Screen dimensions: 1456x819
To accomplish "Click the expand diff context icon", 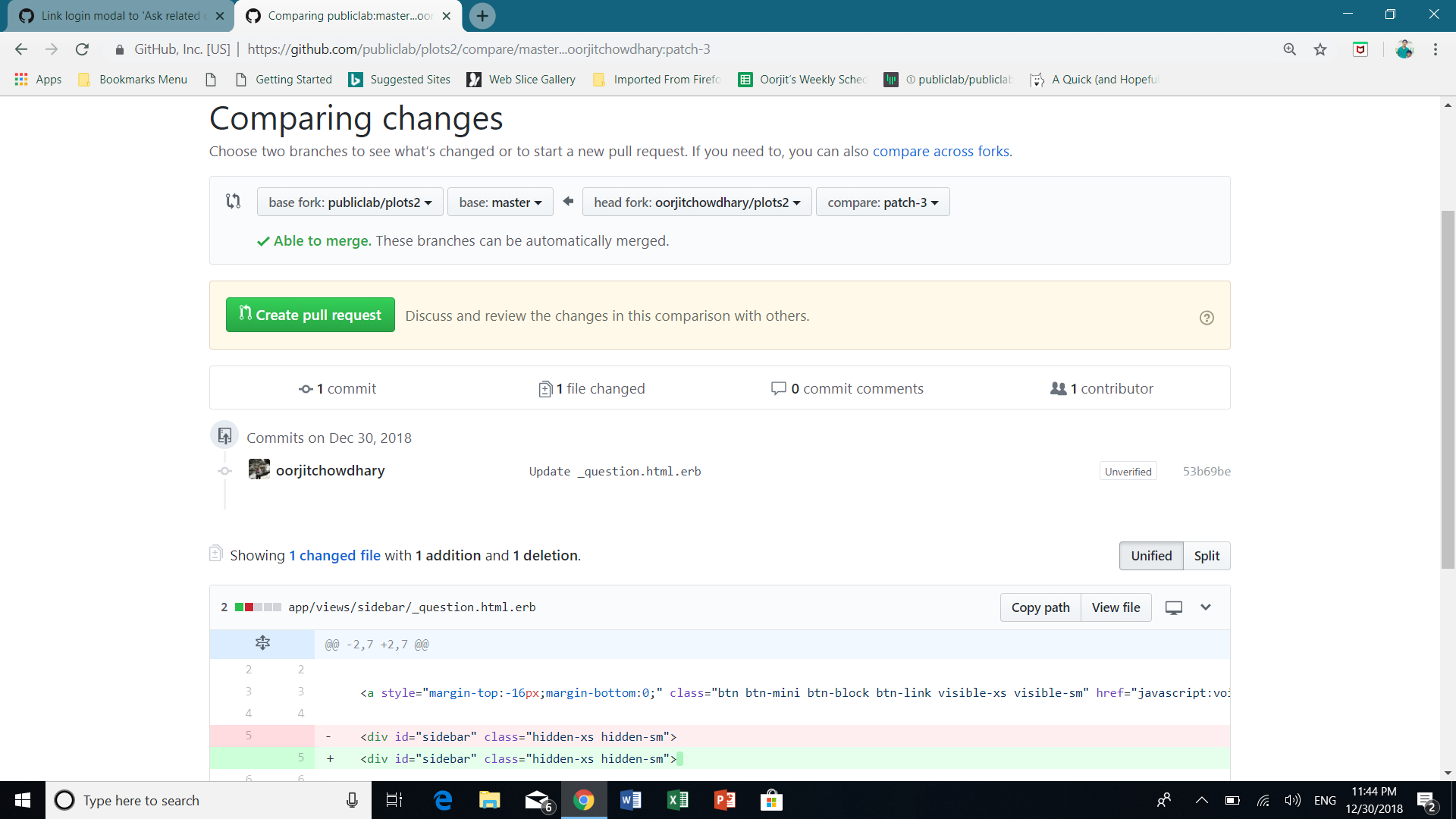I will click(x=262, y=643).
